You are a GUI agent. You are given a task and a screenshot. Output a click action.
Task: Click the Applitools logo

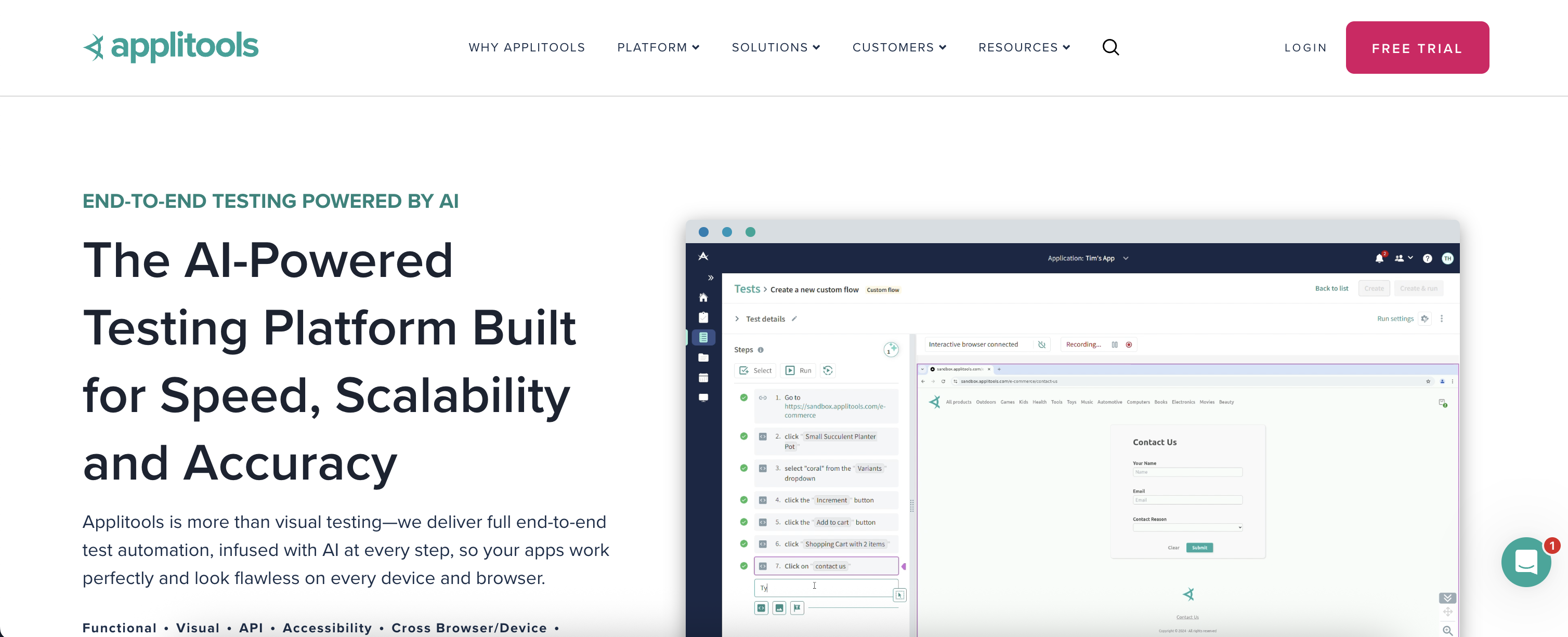pos(171,47)
